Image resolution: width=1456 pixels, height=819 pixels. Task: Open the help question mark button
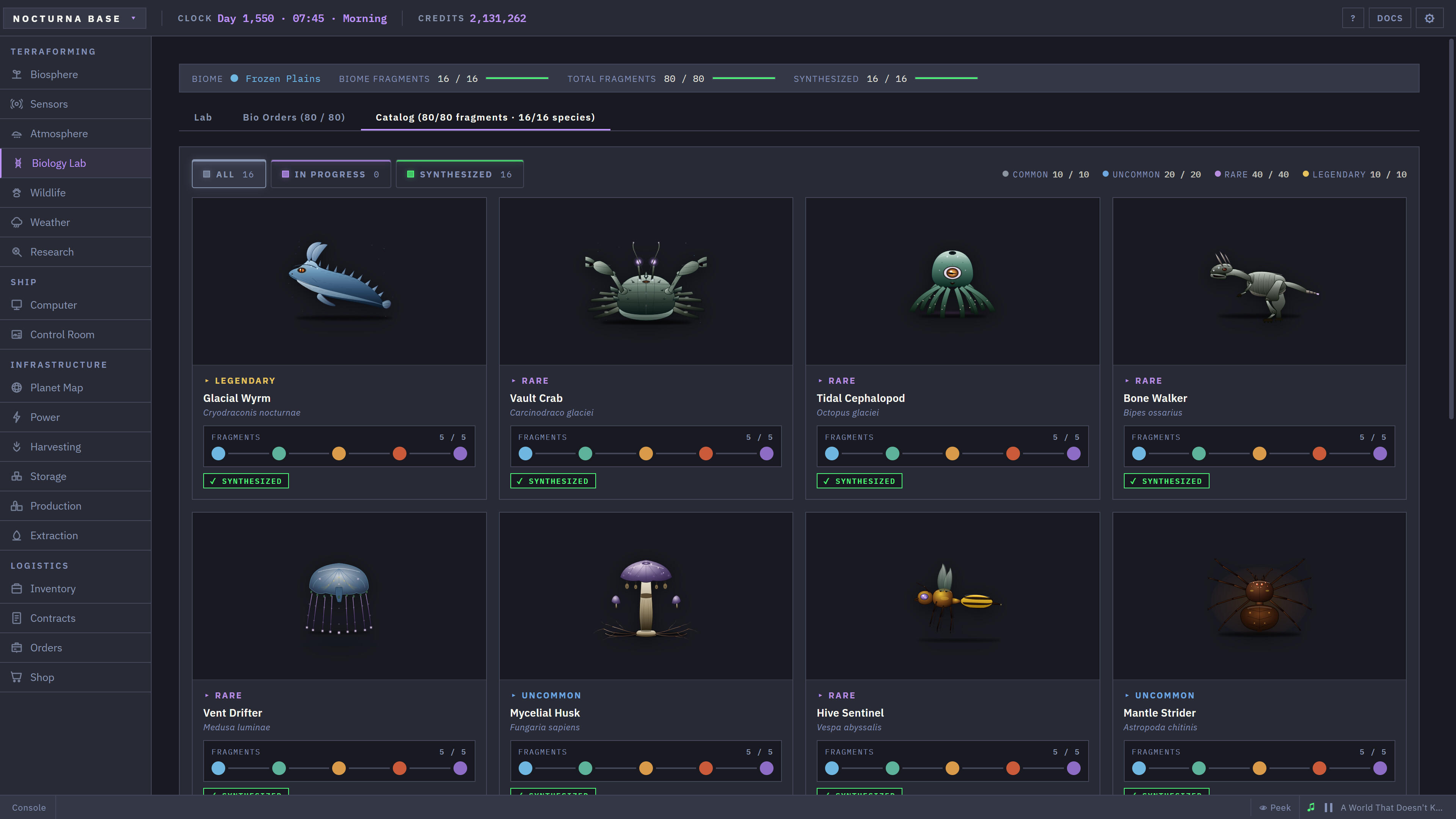pyautogui.click(x=1353, y=18)
